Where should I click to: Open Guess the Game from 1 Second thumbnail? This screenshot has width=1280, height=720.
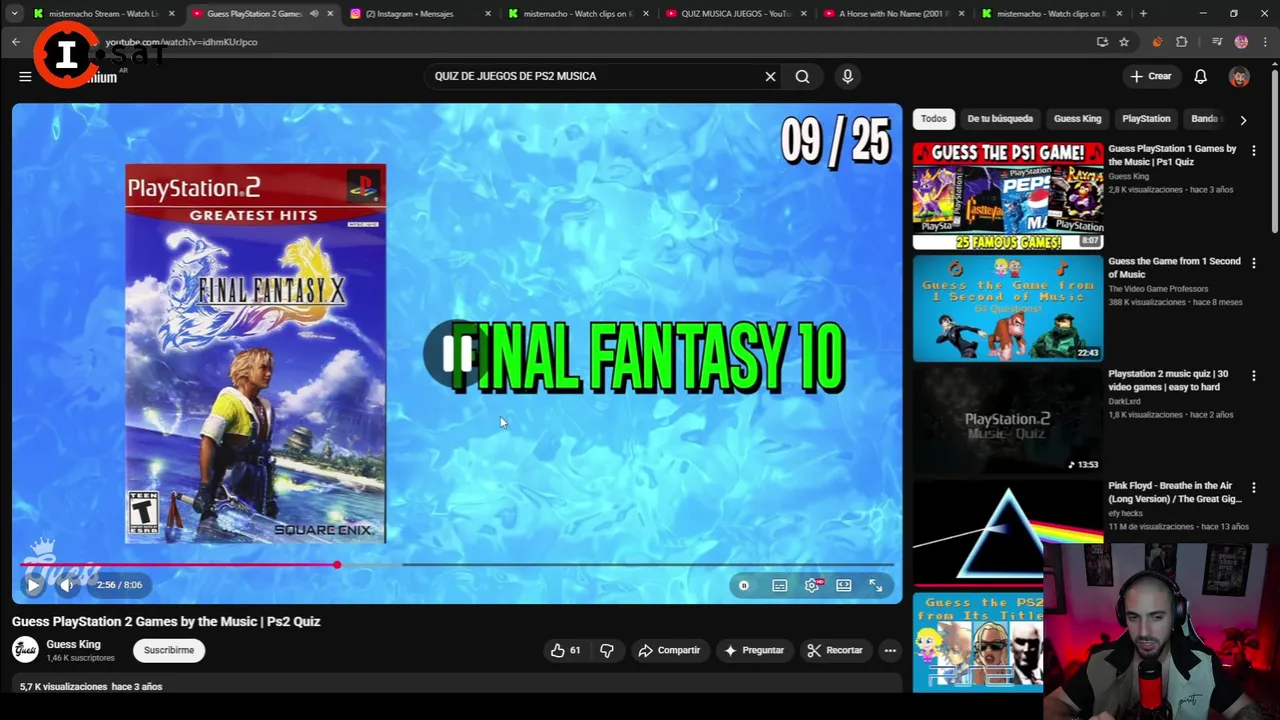[x=1008, y=308]
